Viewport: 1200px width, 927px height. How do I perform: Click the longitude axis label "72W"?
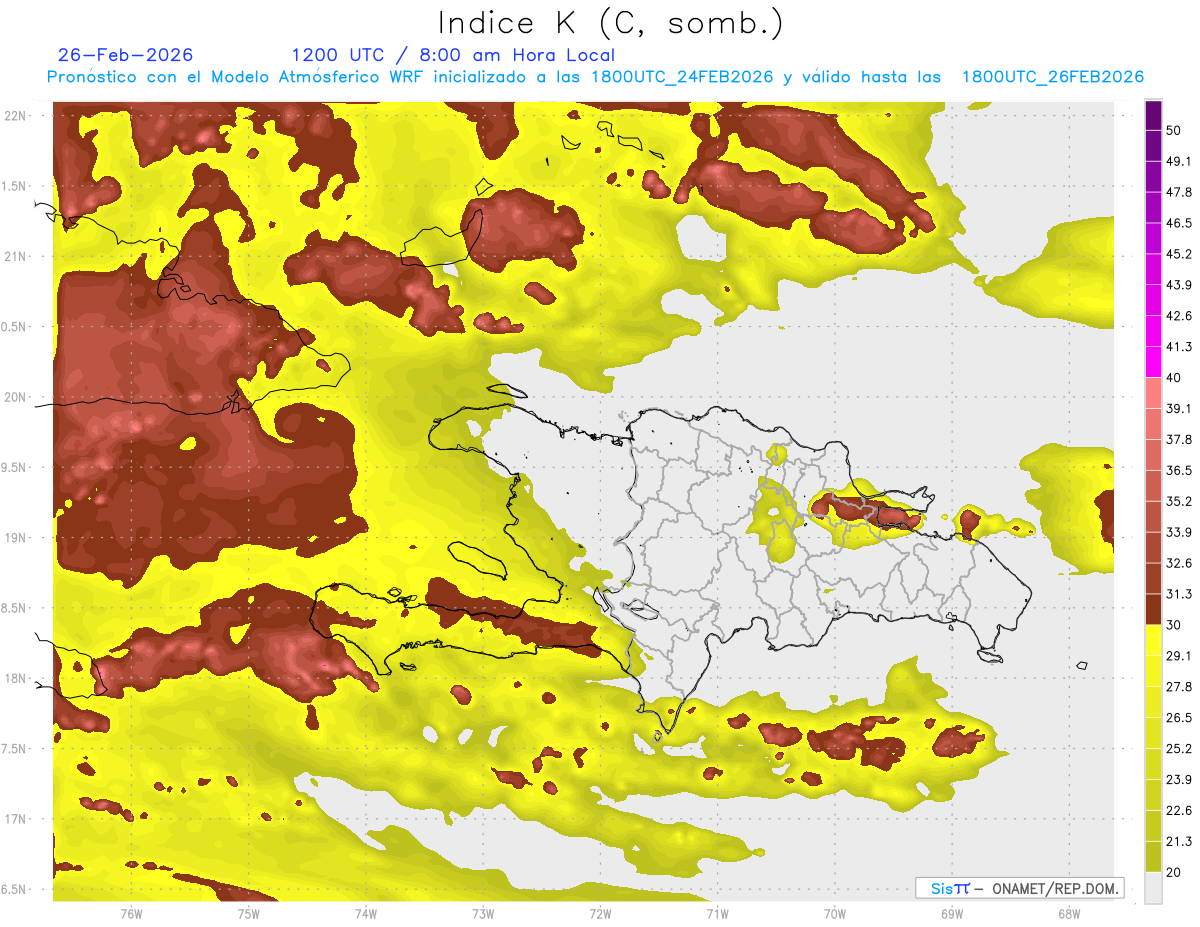pyautogui.click(x=599, y=914)
